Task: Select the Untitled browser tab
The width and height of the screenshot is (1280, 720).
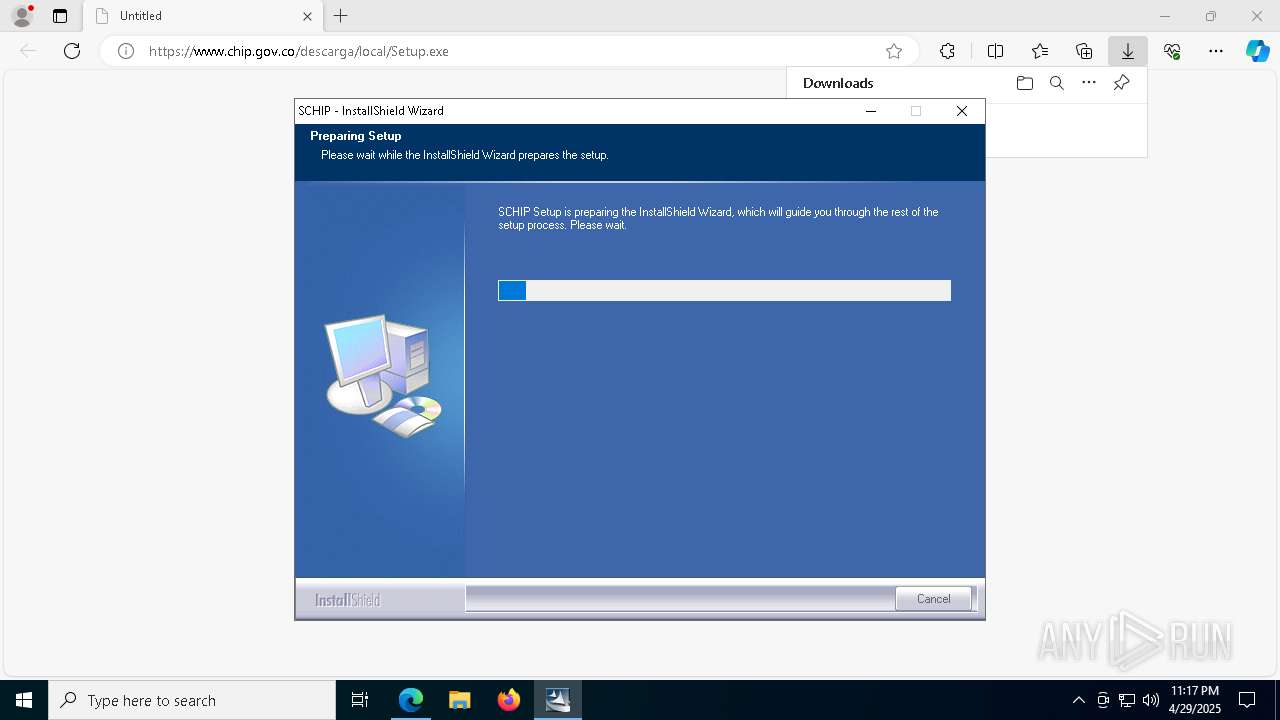Action: tap(203, 16)
